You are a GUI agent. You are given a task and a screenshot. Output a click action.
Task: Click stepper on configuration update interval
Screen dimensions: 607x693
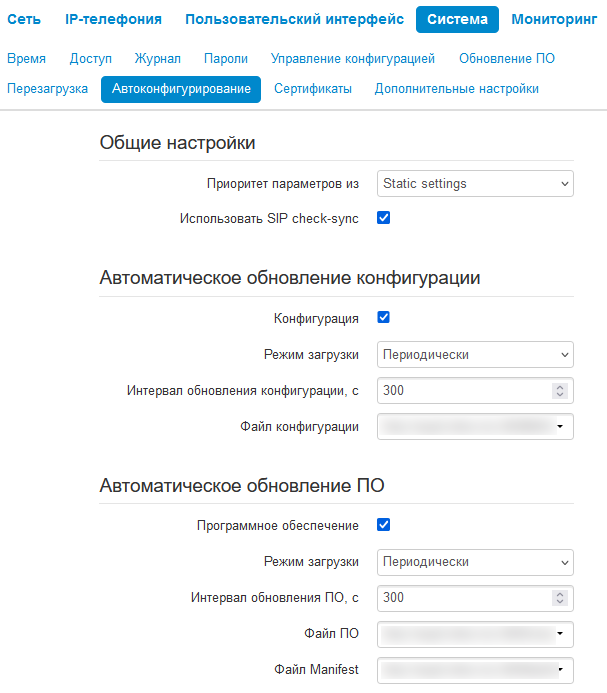click(559, 391)
